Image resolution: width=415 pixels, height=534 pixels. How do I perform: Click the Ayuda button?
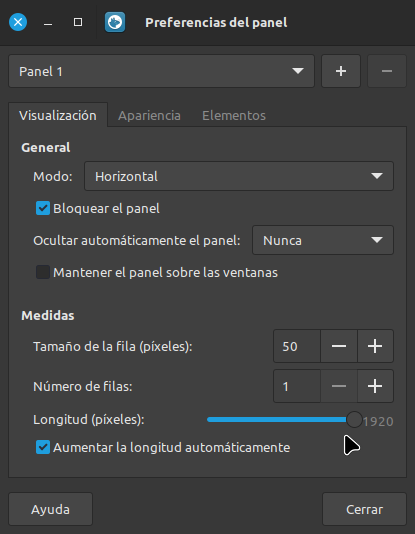click(50, 509)
